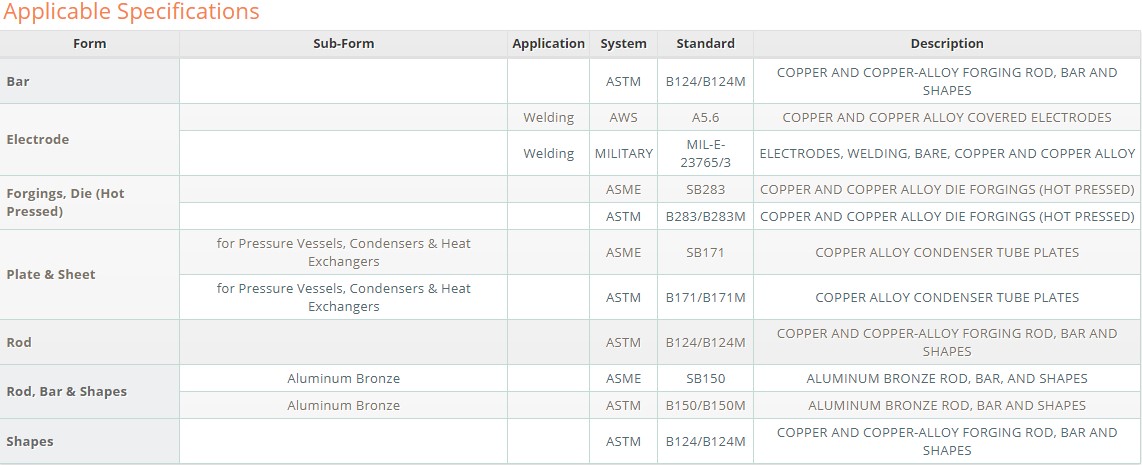Click the Bar form row label
The width and height of the screenshot is (1142, 465).
pyautogui.click(x=90, y=82)
